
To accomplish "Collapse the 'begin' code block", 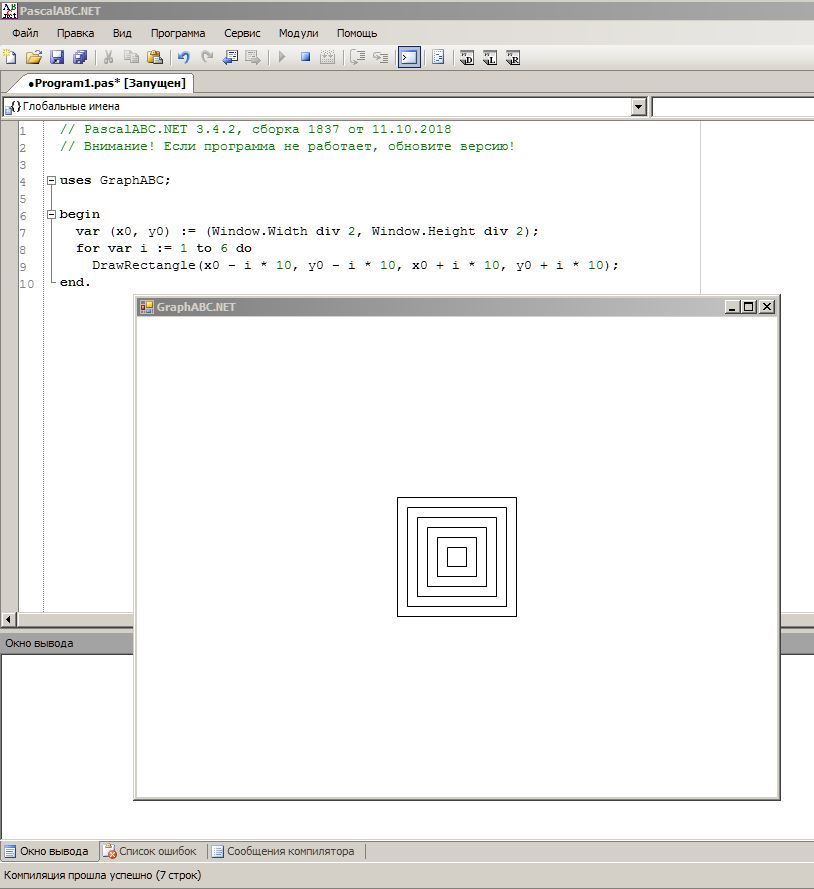I will pyautogui.click(x=51, y=215).
